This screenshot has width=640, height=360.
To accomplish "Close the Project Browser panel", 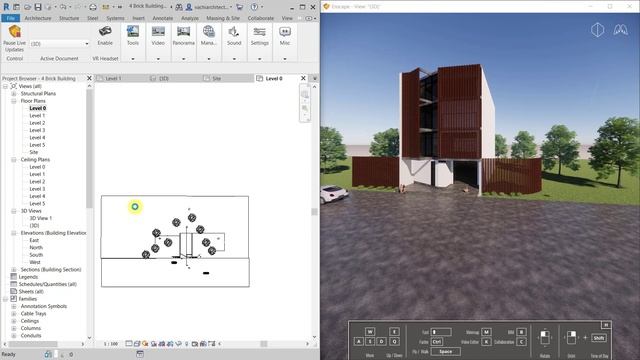I will tap(89, 78).
